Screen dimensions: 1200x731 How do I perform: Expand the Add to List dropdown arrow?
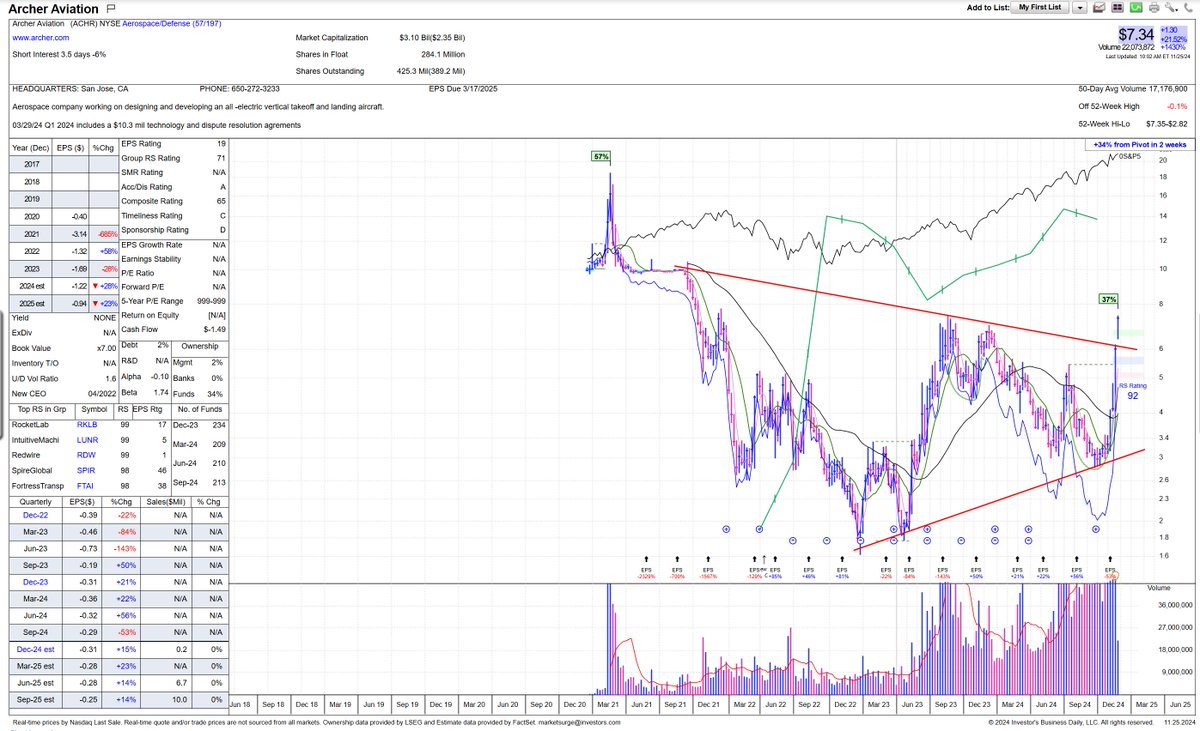(1080, 8)
